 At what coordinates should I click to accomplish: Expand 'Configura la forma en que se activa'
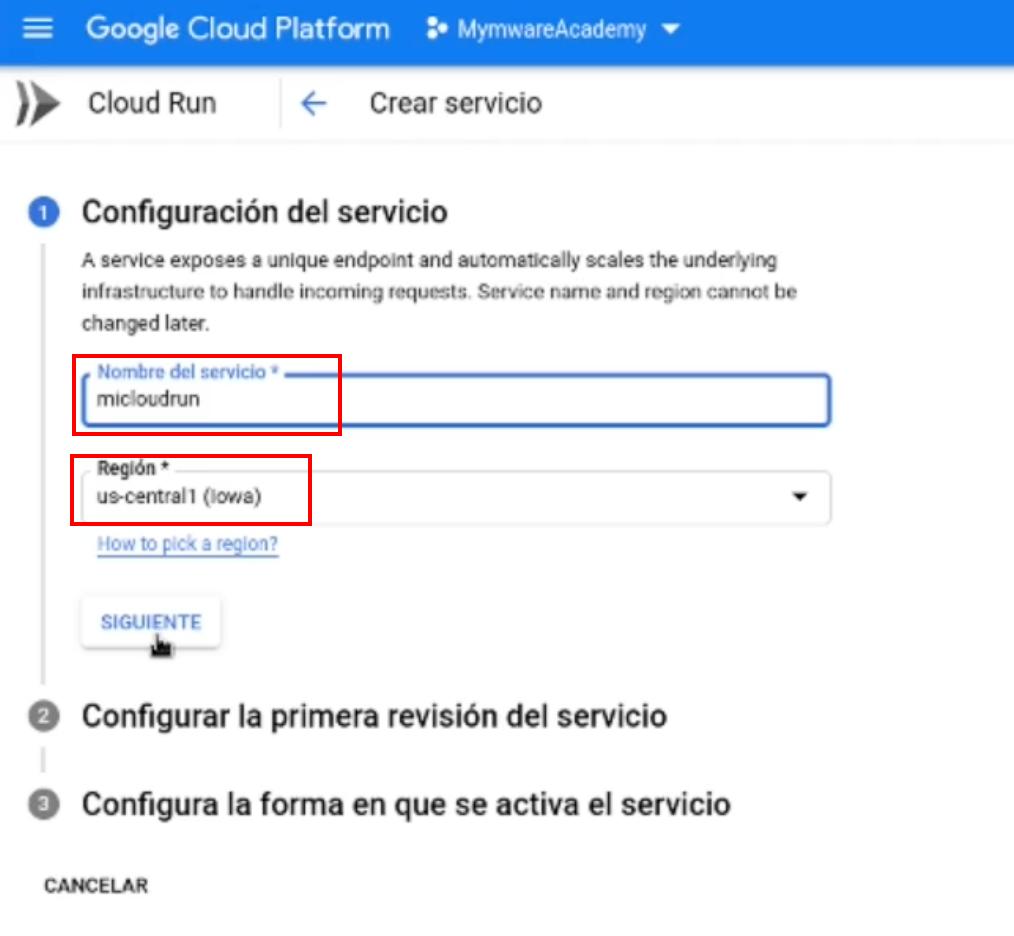point(406,805)
